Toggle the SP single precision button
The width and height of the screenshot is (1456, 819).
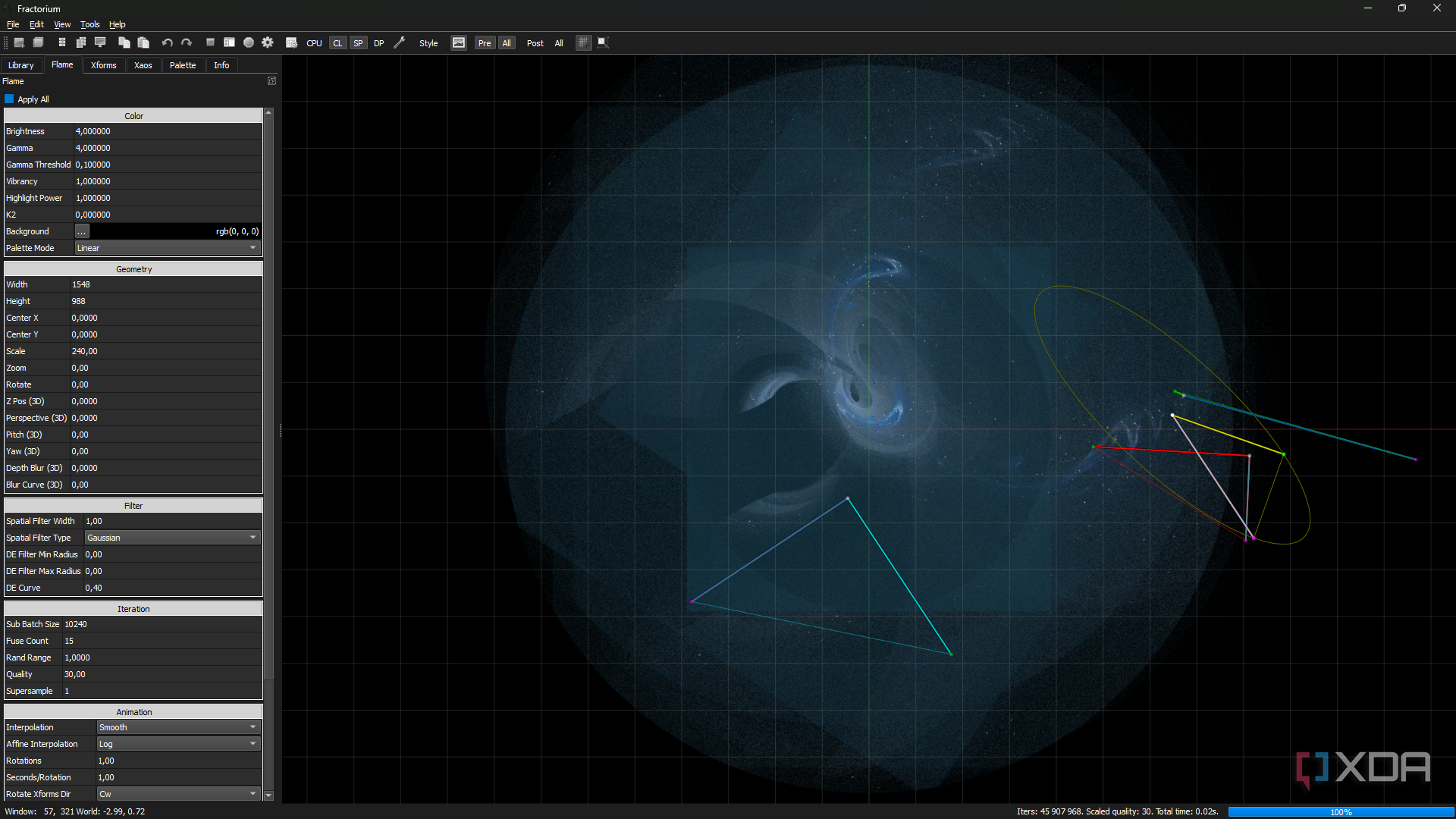coord(358,43)
